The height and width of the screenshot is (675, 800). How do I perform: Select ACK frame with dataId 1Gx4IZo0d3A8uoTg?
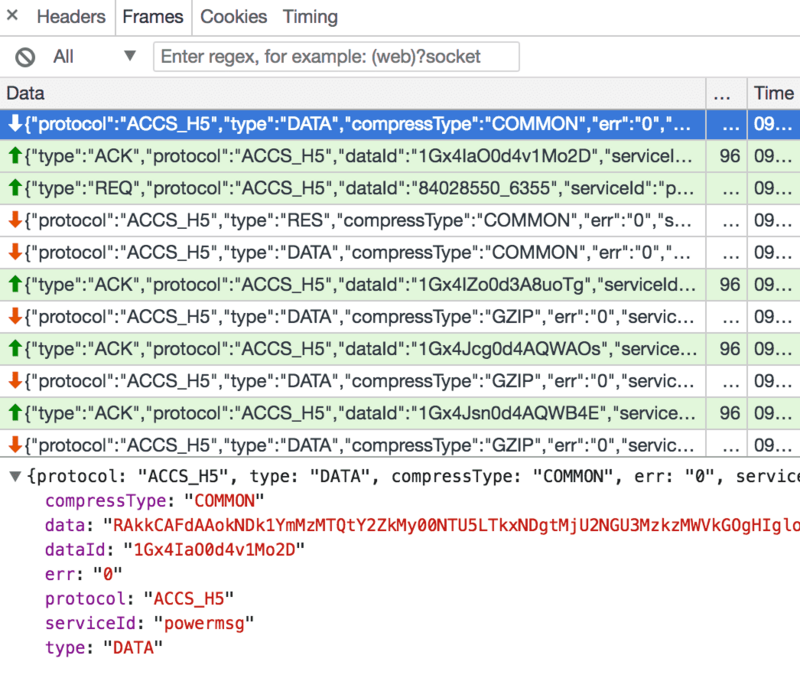tap(400, 285)
